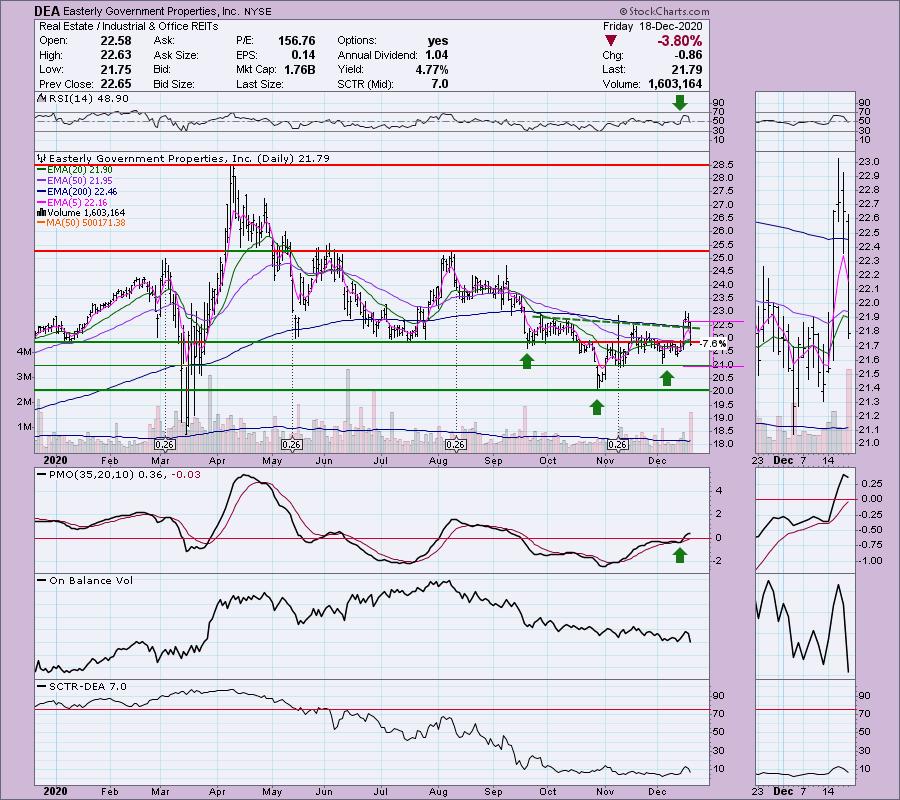900x800 pixels.
Task: Click the Open value 22.58
Action: tap(117, 41)
